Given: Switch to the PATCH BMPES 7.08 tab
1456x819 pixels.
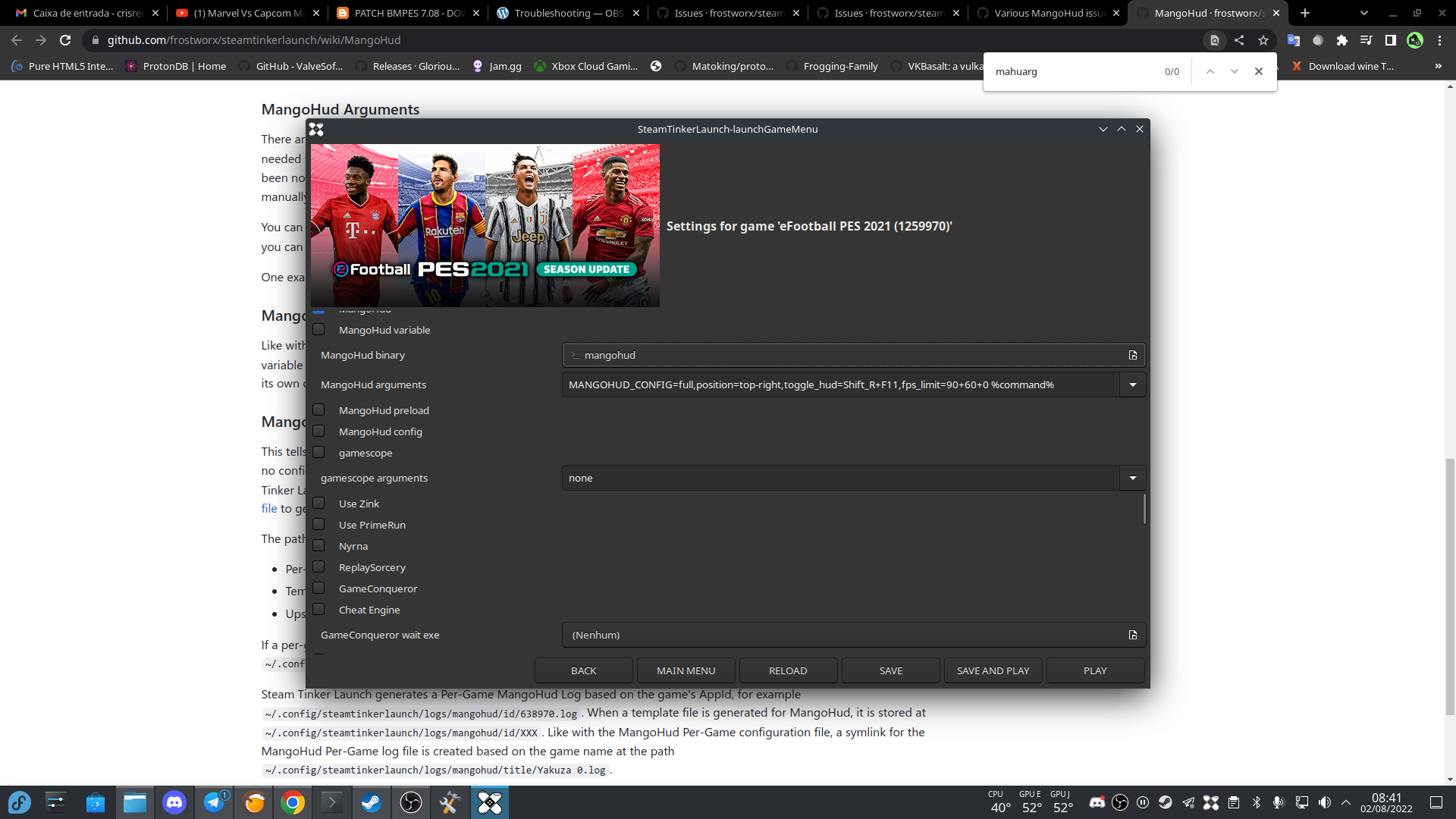Looking at the screenshot, I should point(408,13).
